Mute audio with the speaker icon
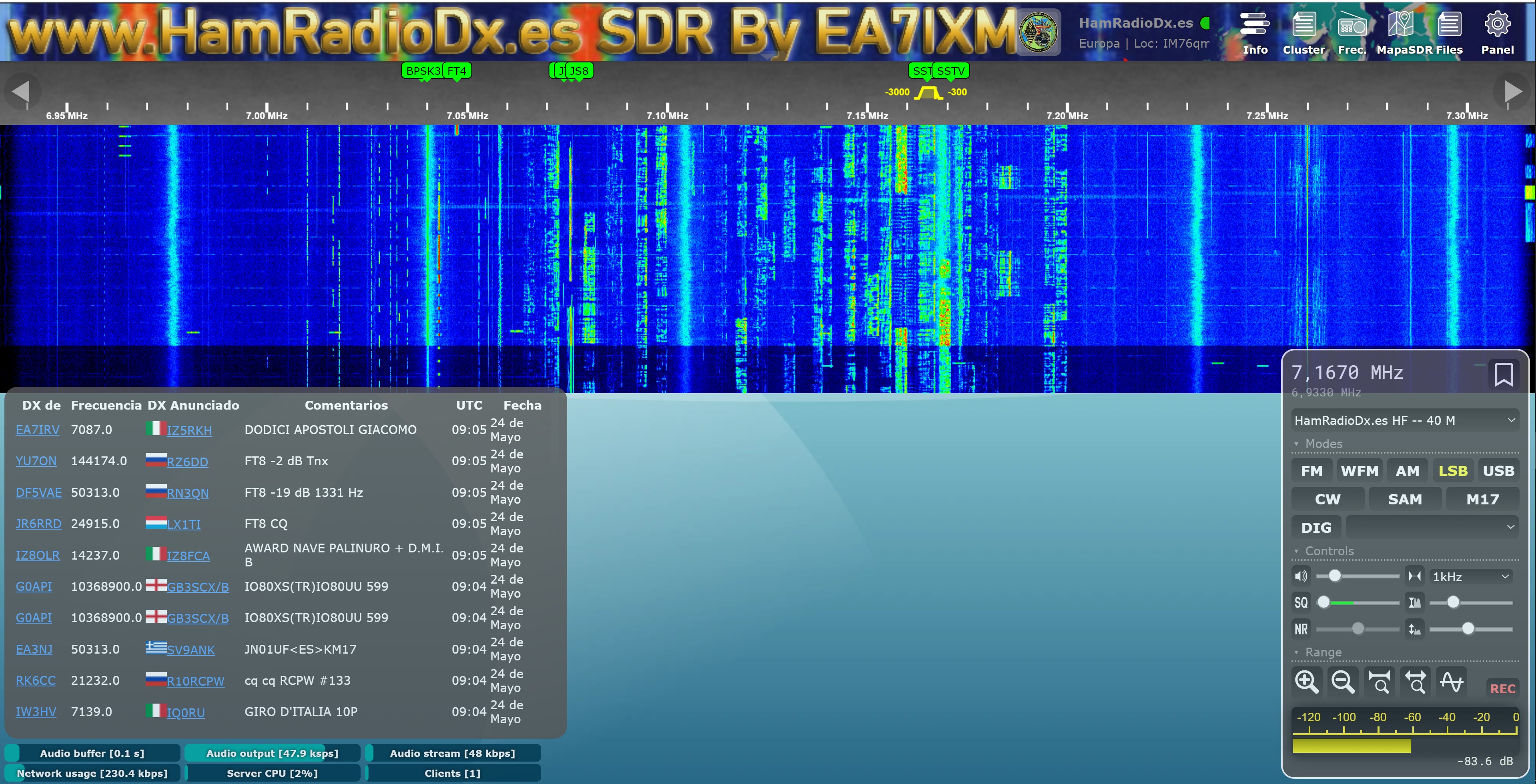Image resolution: width=1536 pixels, height=784 pixels. point(1301,576)
